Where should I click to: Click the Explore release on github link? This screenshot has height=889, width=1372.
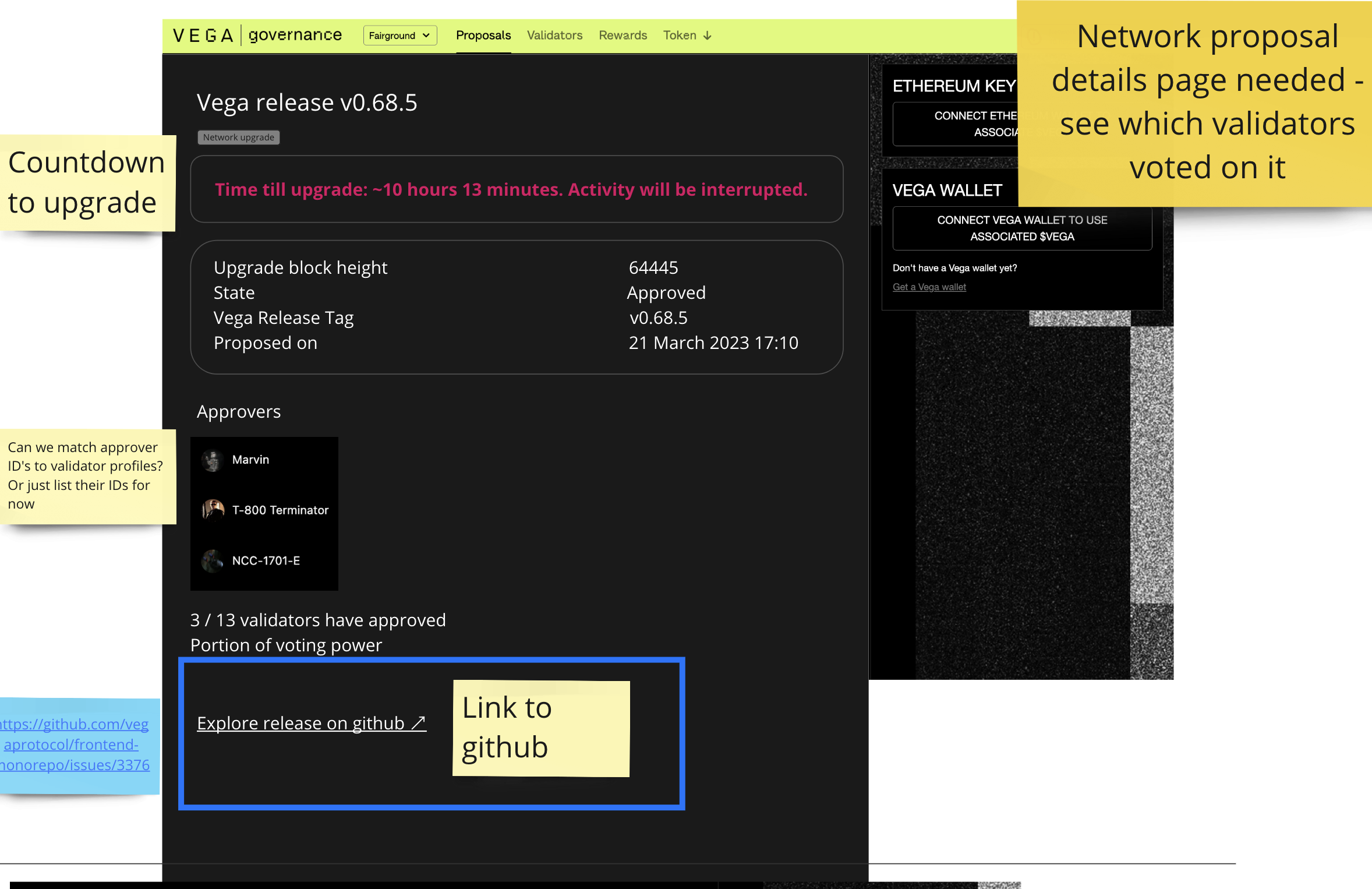[299, 722]
